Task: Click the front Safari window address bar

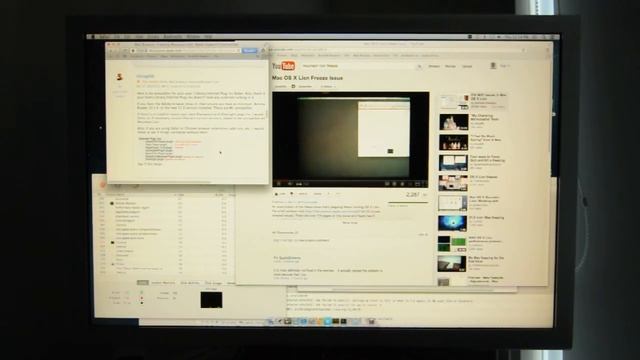Action: 187,50
